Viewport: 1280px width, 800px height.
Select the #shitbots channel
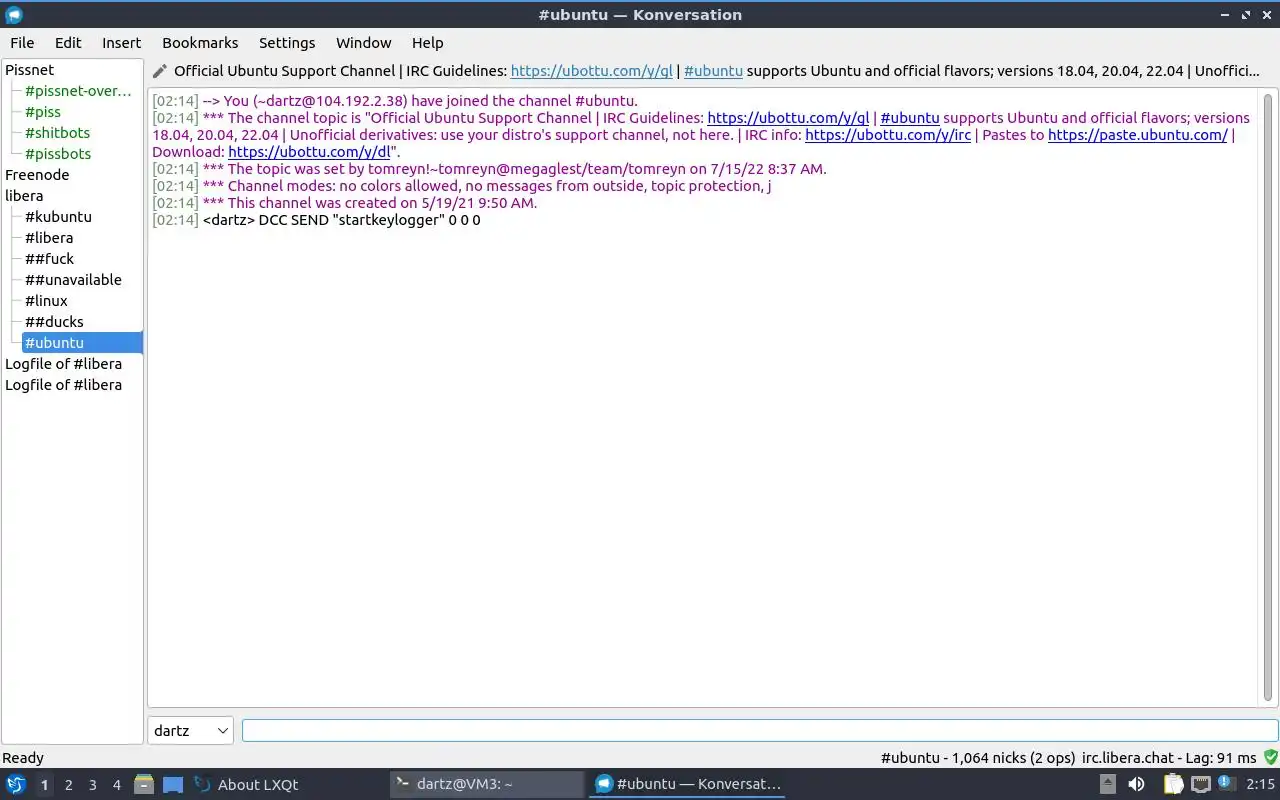(x=57, y=133)
